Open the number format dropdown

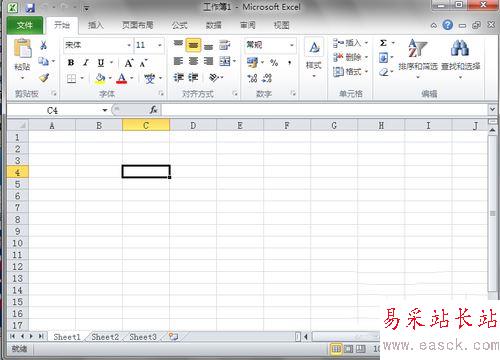pyautogui.click(x=292, y=45)
